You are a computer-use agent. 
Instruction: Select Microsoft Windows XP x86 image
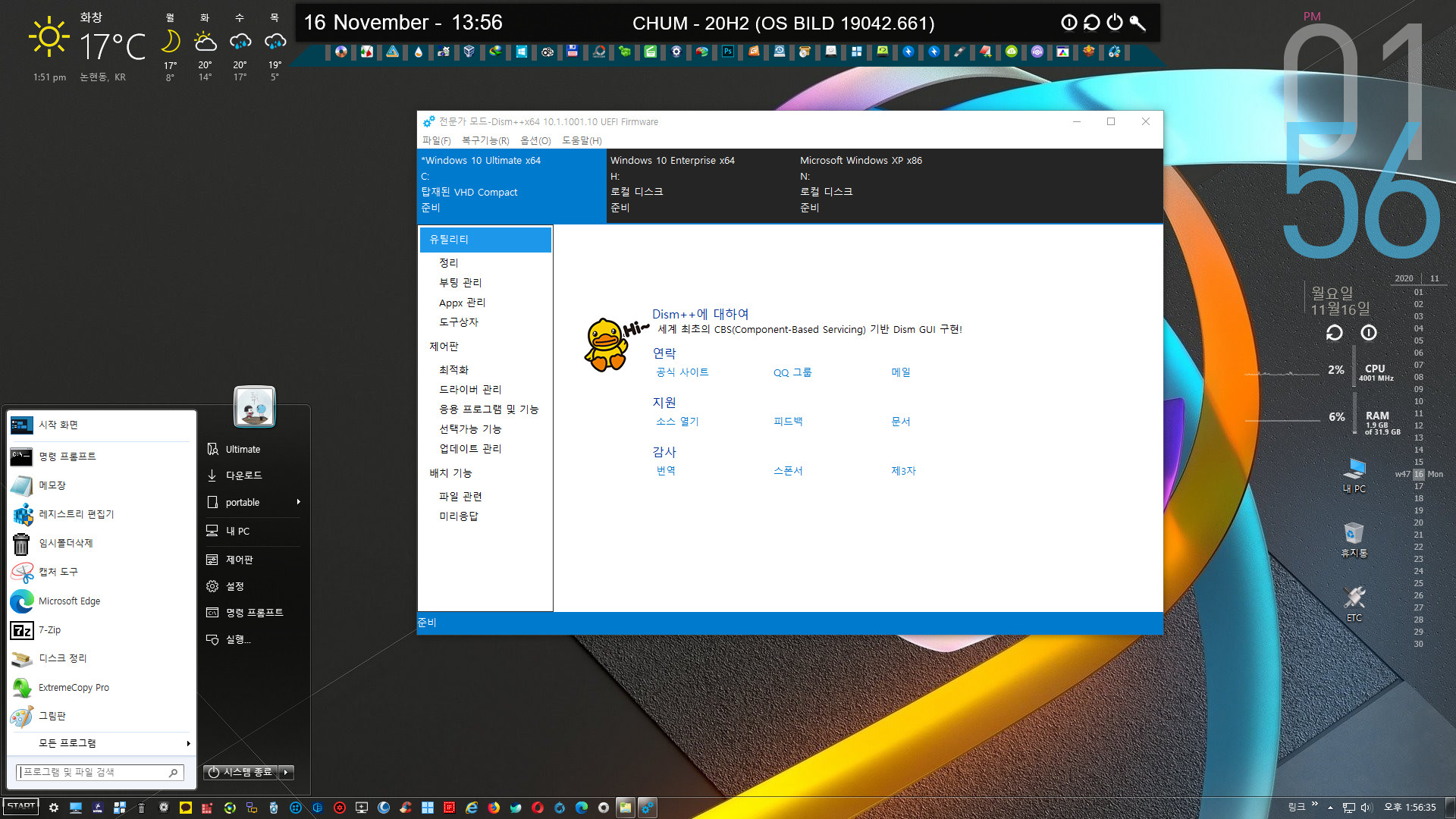point(890,184)
